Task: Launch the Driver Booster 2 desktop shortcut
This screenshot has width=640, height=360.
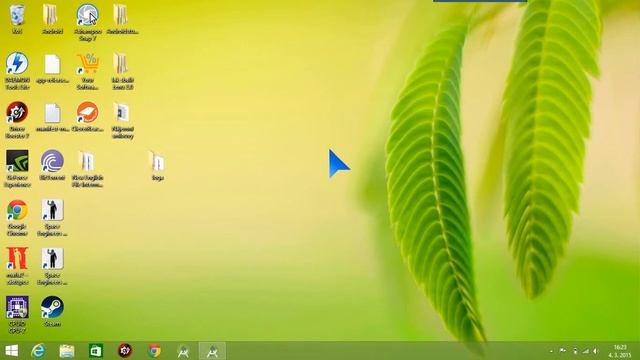Action: [x=17, y=113]
